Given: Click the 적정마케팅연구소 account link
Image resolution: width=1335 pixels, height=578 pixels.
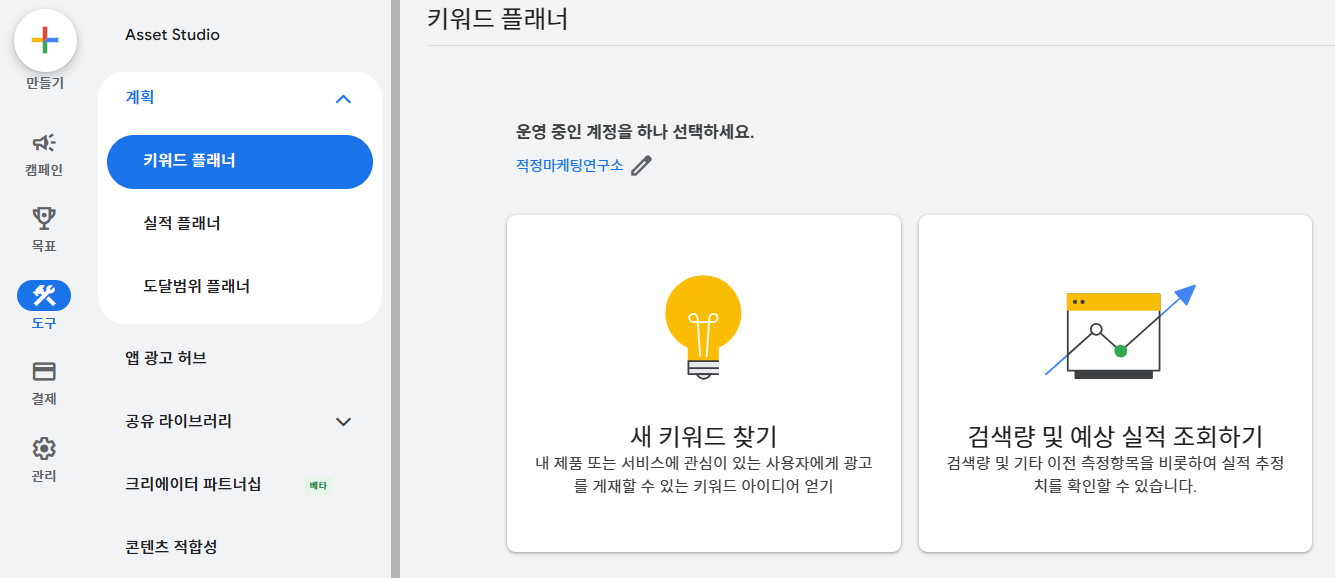Looking at the screenshot, I should pos(569,166).
